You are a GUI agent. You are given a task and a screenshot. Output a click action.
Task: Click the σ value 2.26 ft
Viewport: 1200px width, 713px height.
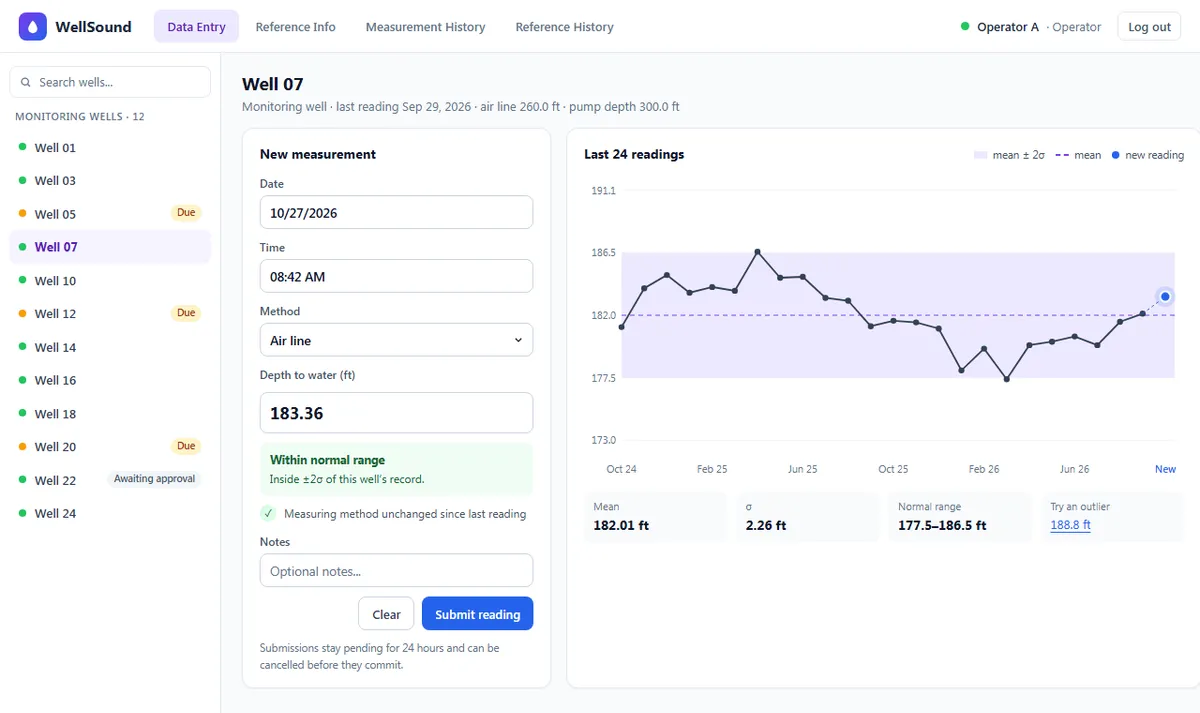coord(766,525)
